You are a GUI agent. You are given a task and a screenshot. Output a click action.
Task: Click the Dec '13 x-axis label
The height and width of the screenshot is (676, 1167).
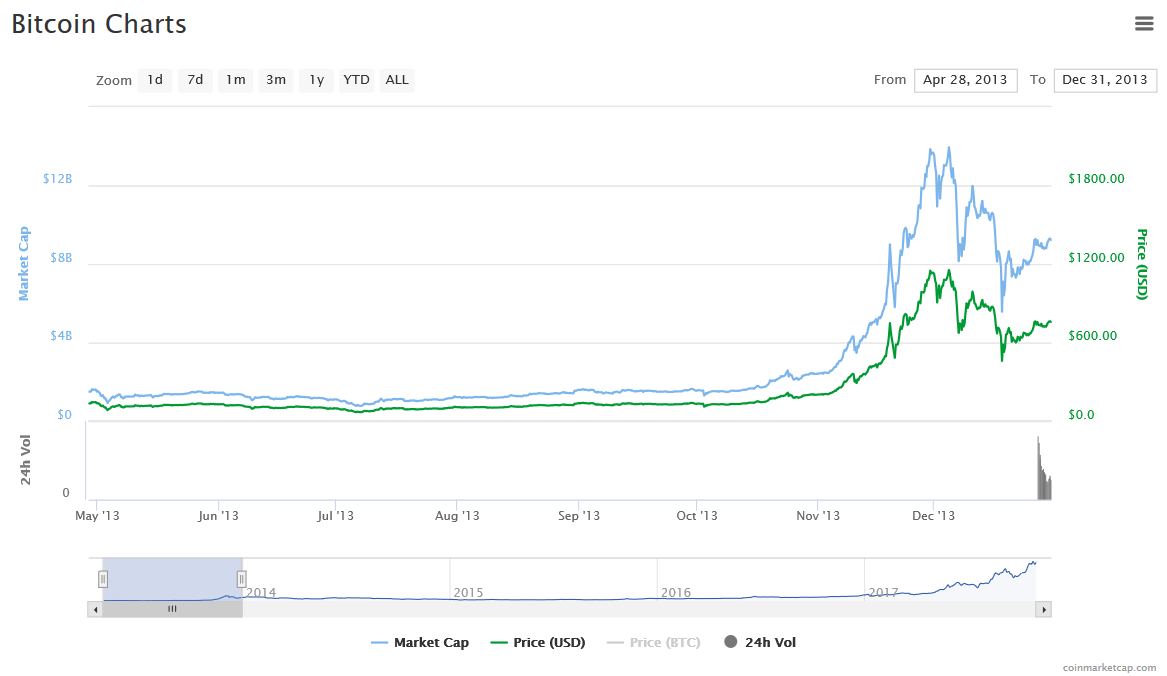tap(933, 515)
